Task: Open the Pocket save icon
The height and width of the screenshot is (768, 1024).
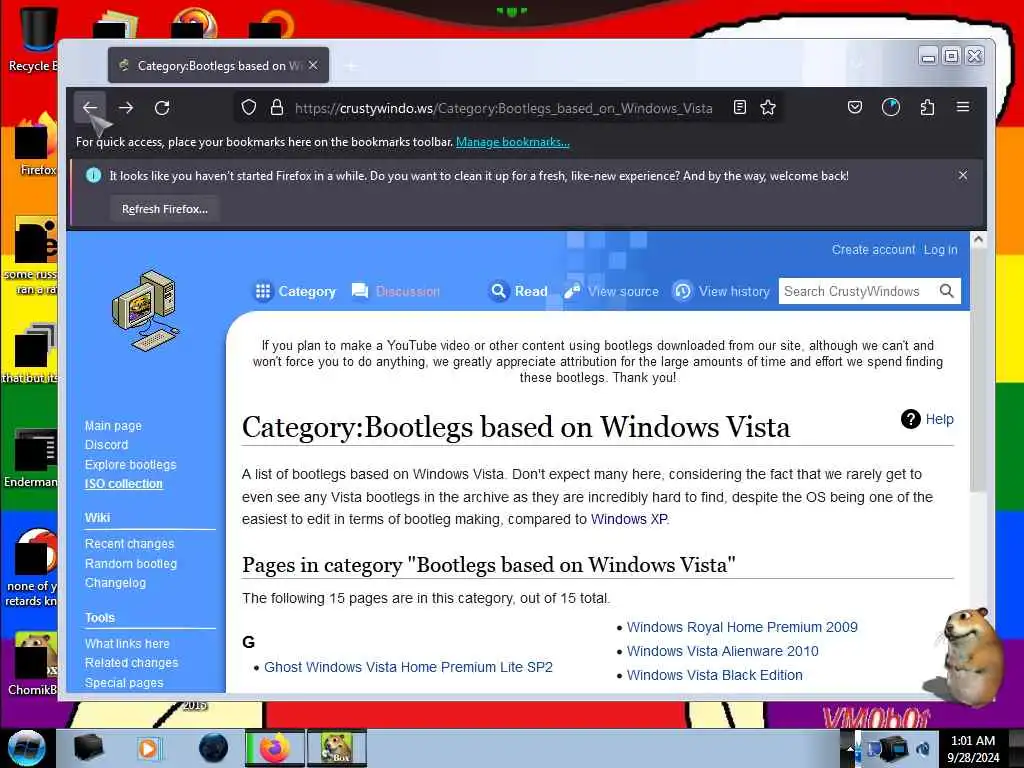Action: tap(855, 108)
